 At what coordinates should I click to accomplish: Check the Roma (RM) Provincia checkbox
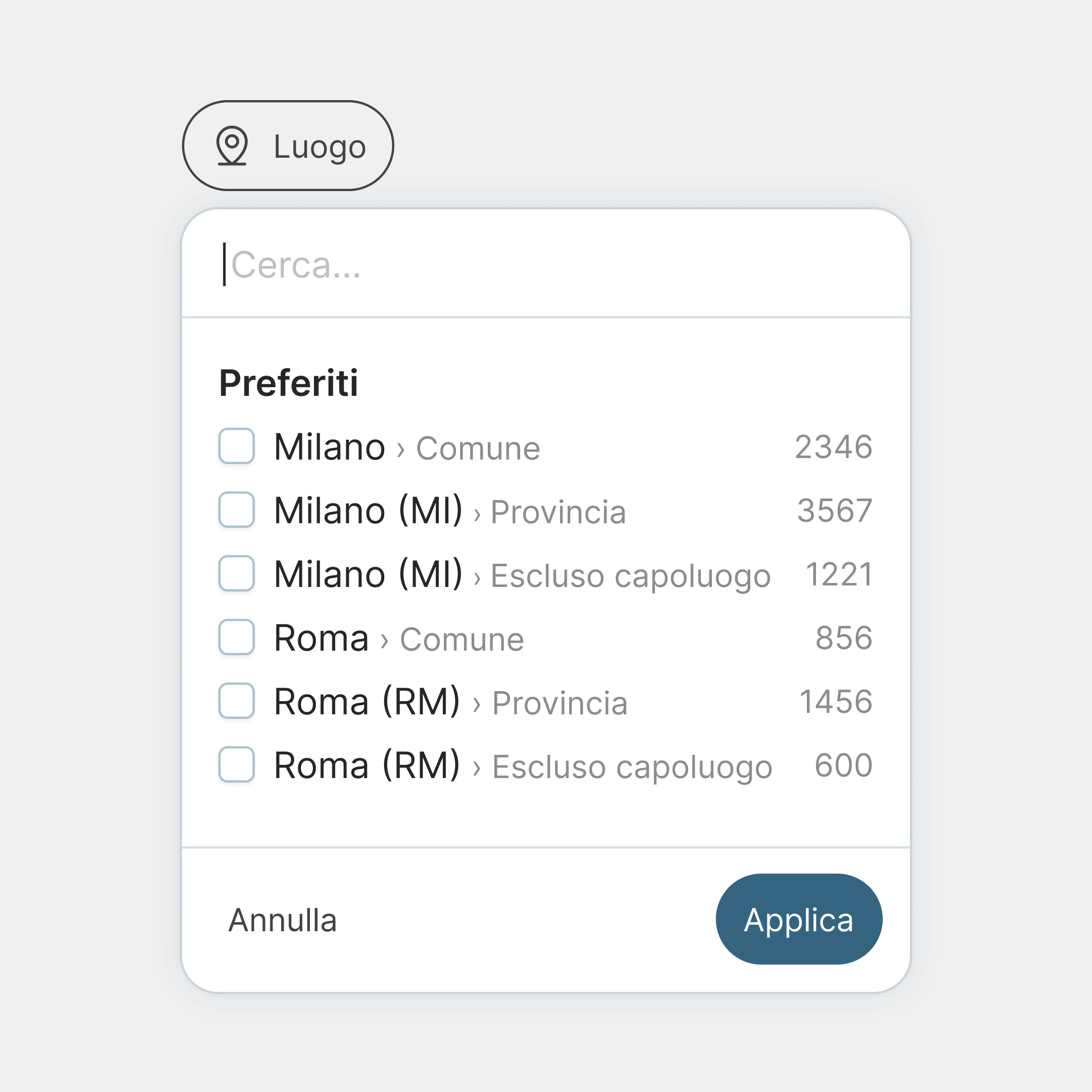point(237,703)
